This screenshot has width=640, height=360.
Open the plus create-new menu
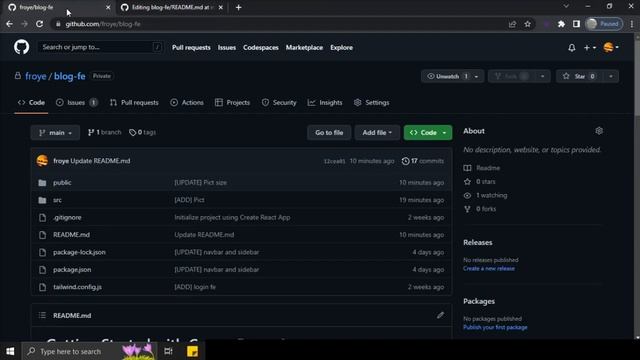point(589,48)
